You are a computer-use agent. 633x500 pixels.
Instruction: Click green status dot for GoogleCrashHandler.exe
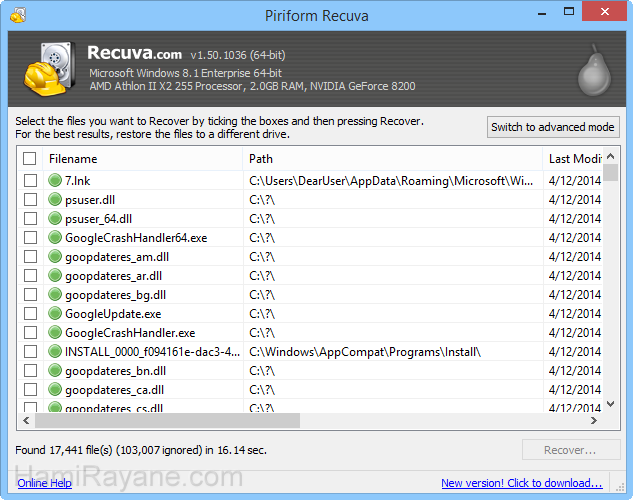[54, 333]
